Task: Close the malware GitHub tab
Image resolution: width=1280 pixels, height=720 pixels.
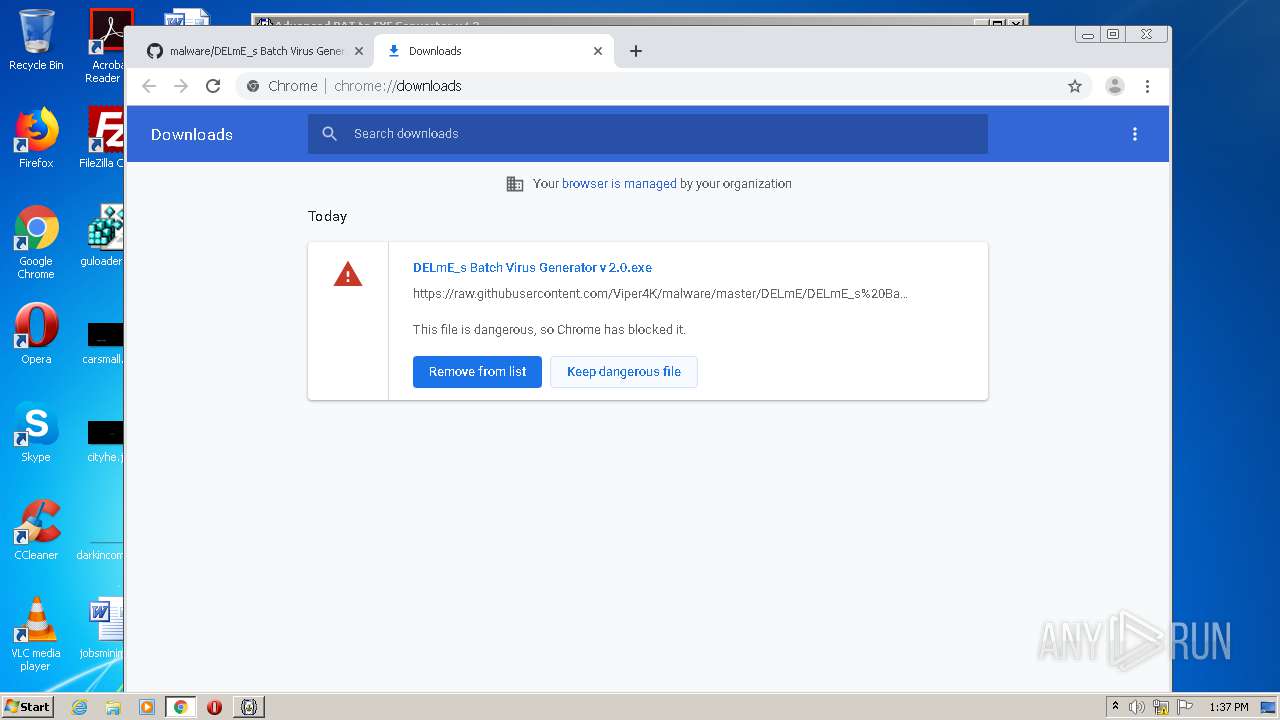Action: (359, 51)
